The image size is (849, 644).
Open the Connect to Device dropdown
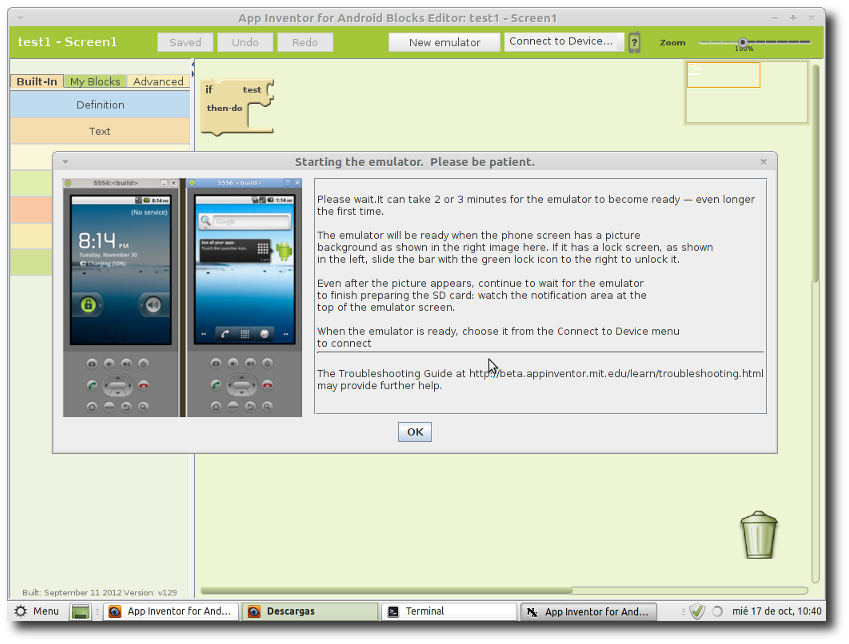tap(564, 42)
